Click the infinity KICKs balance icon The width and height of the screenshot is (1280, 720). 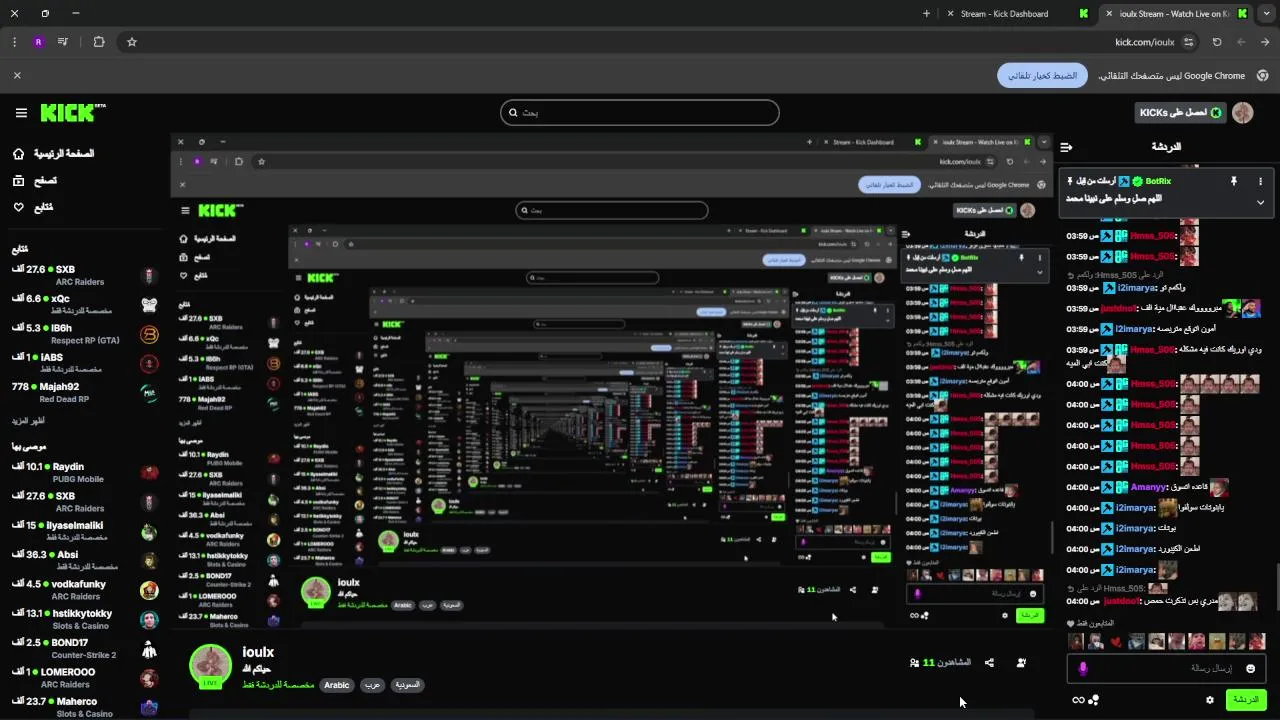tap(1078, 700)
